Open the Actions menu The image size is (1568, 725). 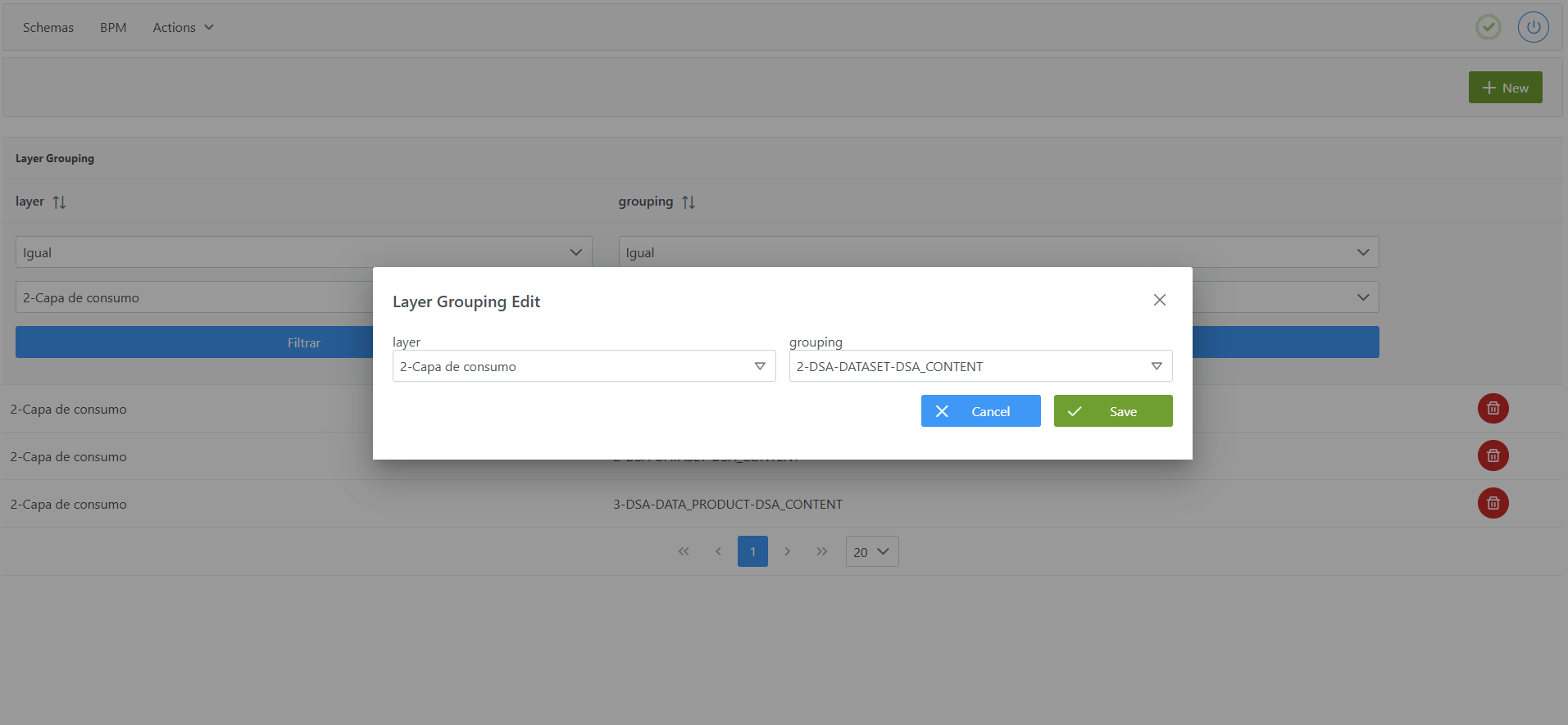[183, 28]
